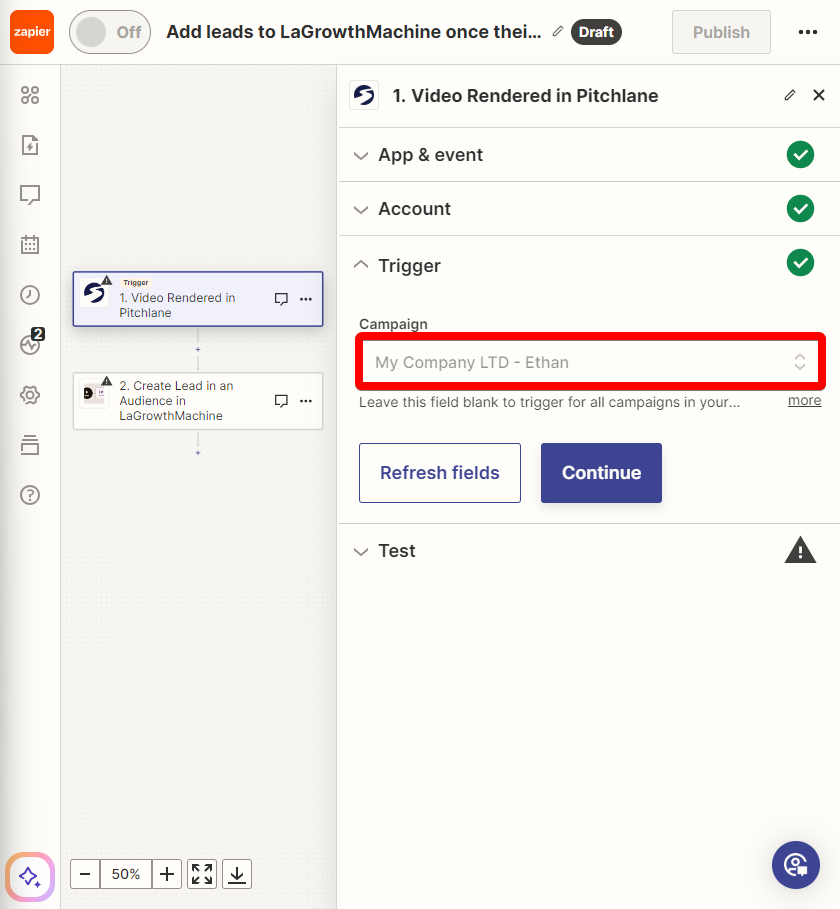Add comment on Create Lead step

coord(281,401)
